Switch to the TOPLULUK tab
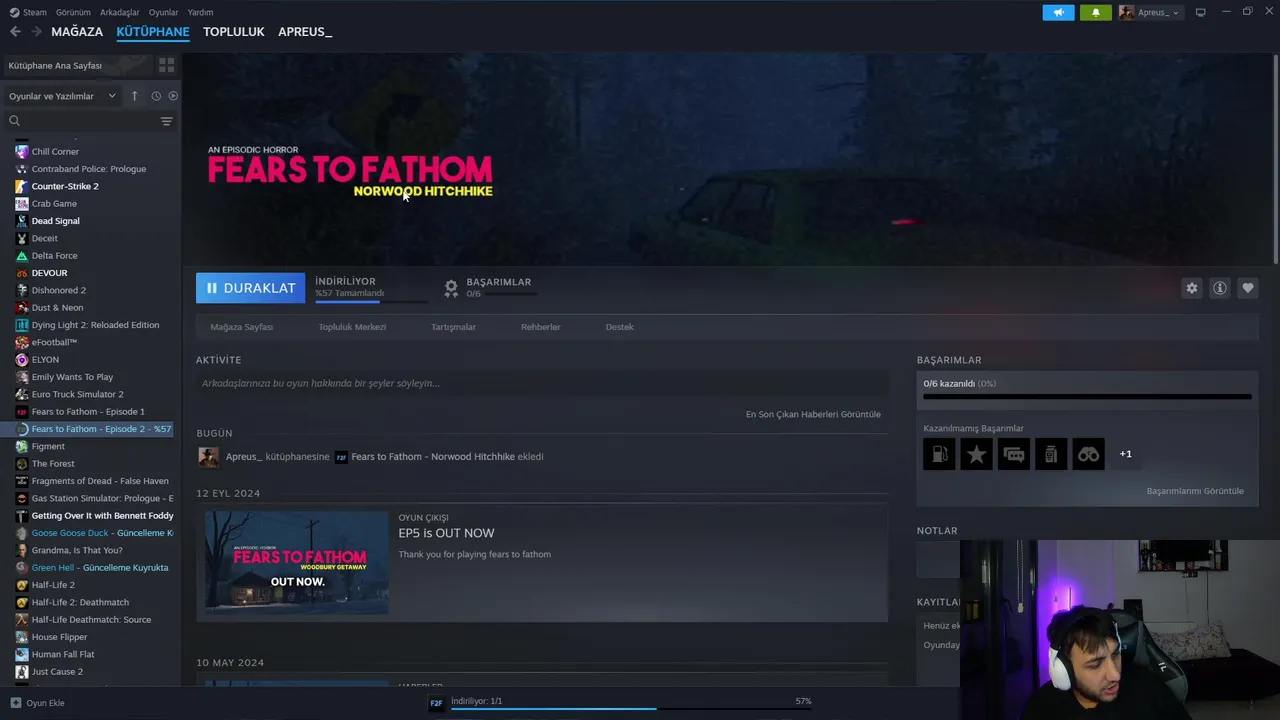This screenshot has width=1280, height=720. point(234,32)
